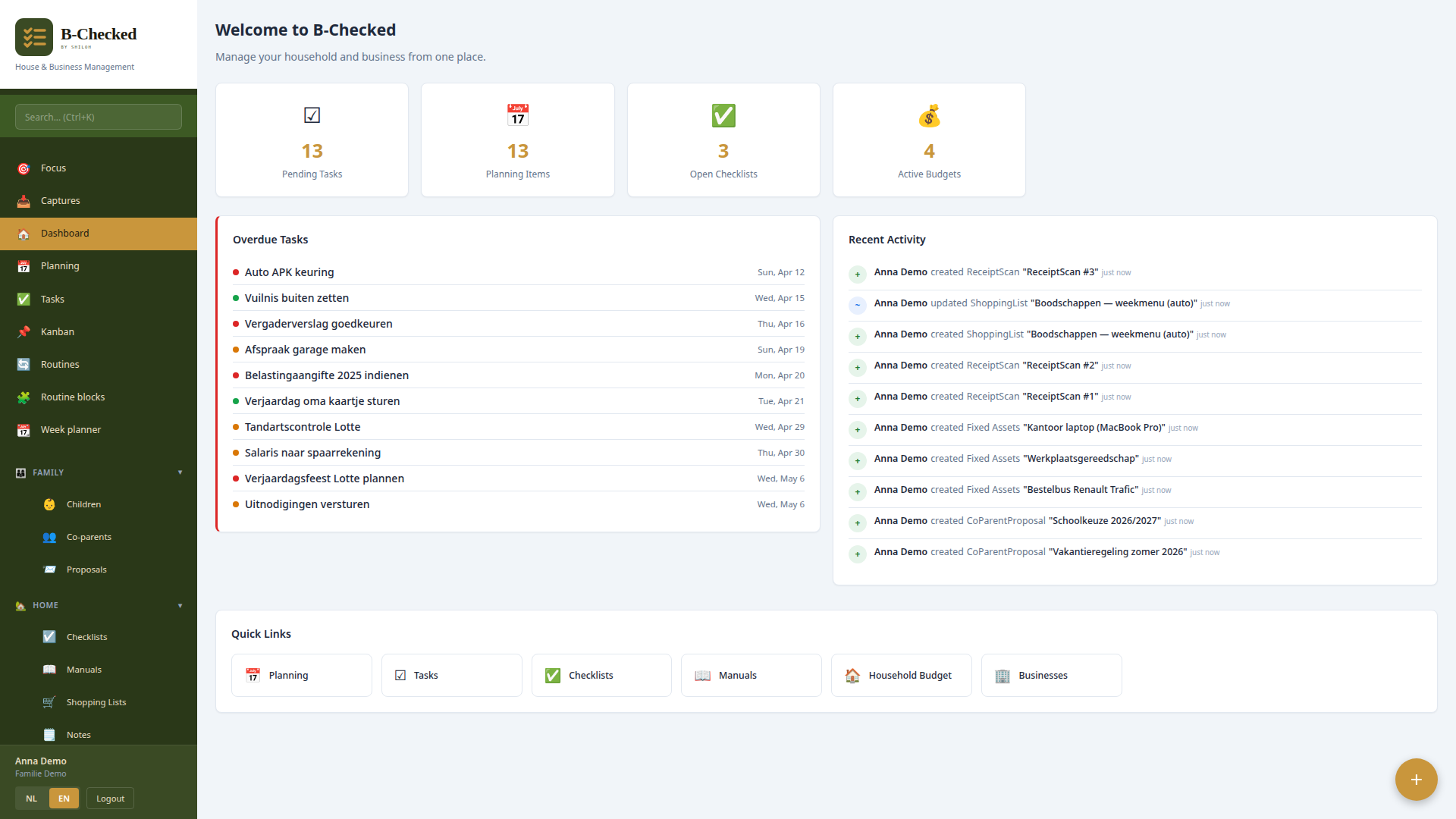Open the Focus menu item

click(99, 168)
